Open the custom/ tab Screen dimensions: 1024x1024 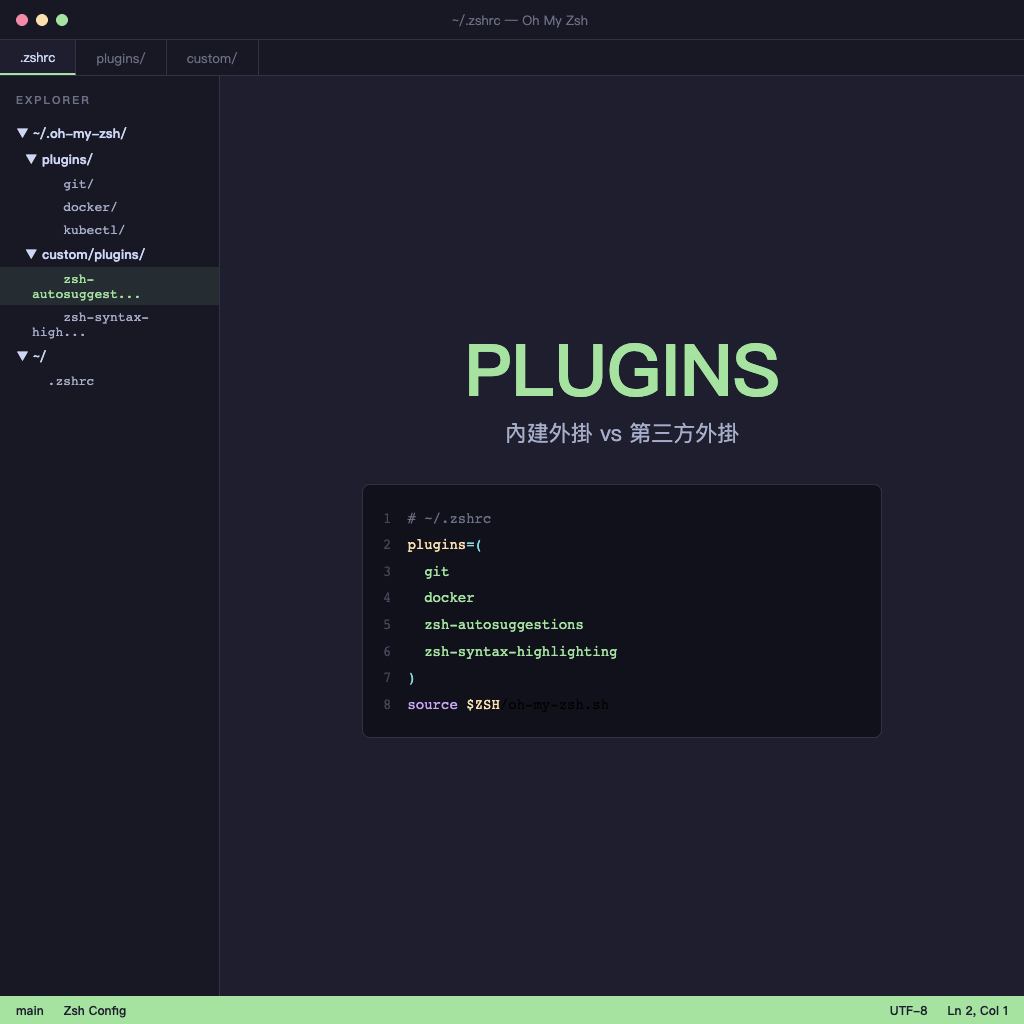[211, 58]
